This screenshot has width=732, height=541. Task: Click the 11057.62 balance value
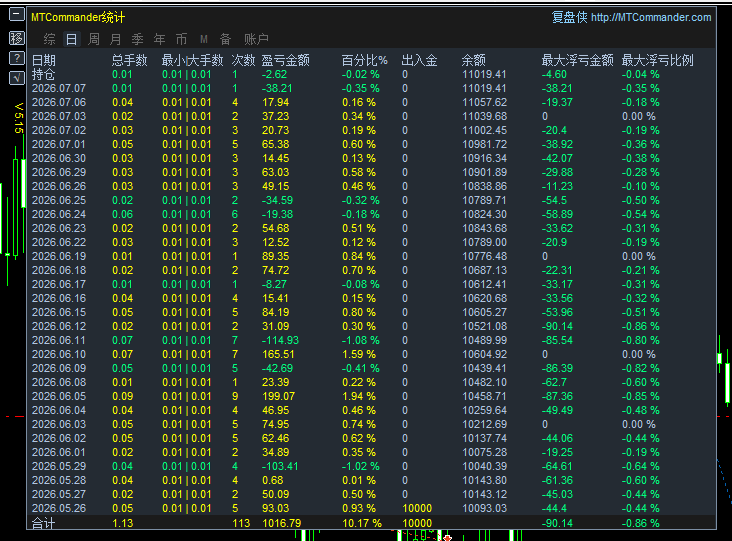(x=484, y=102)
